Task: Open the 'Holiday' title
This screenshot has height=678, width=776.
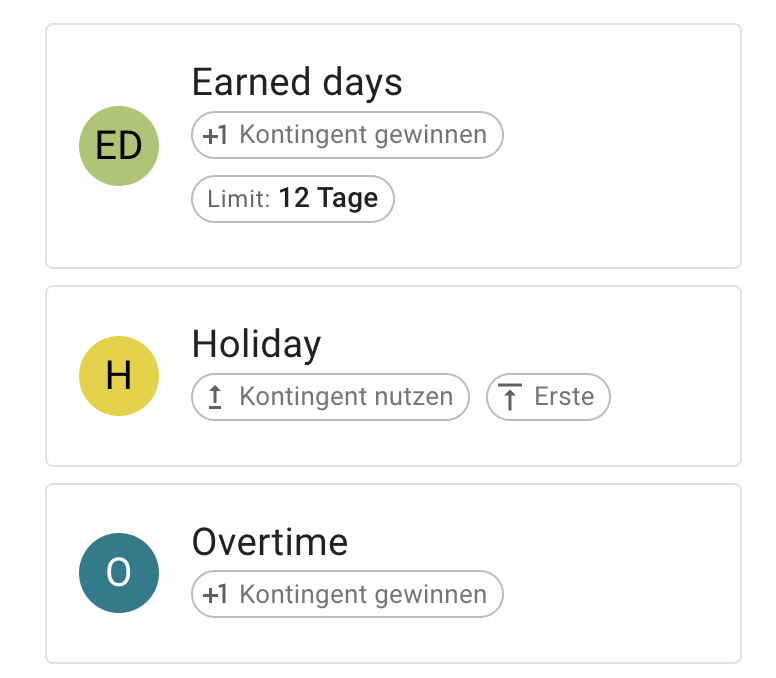Action: [256, 344]
